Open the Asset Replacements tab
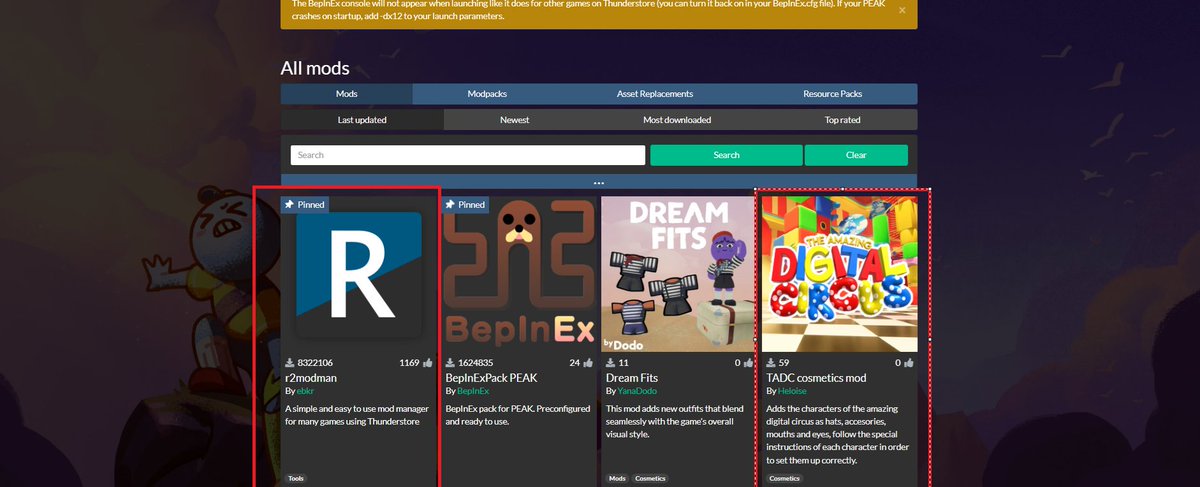This screenshot has width=1200, height=487. (655, 94)
